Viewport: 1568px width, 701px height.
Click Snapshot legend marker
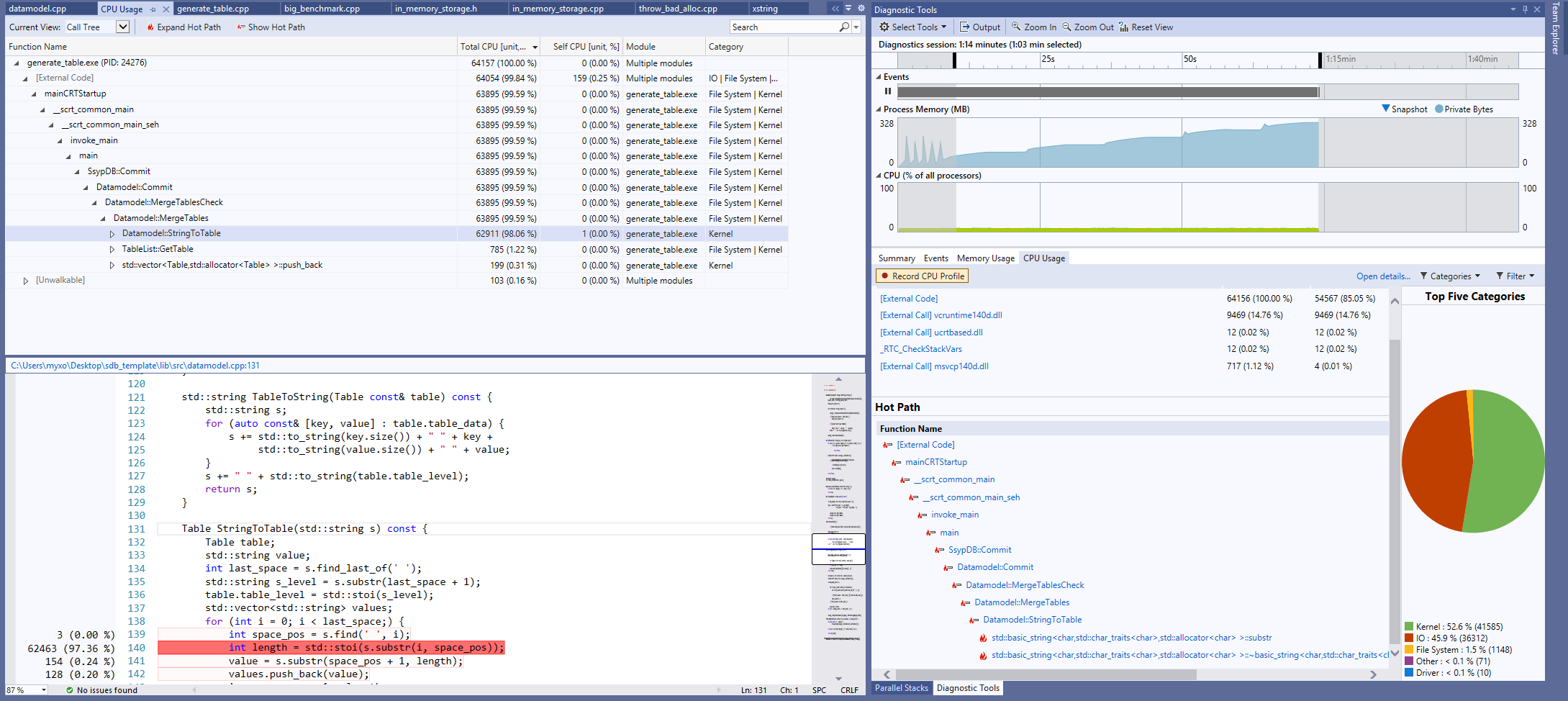click(1386, 109)
